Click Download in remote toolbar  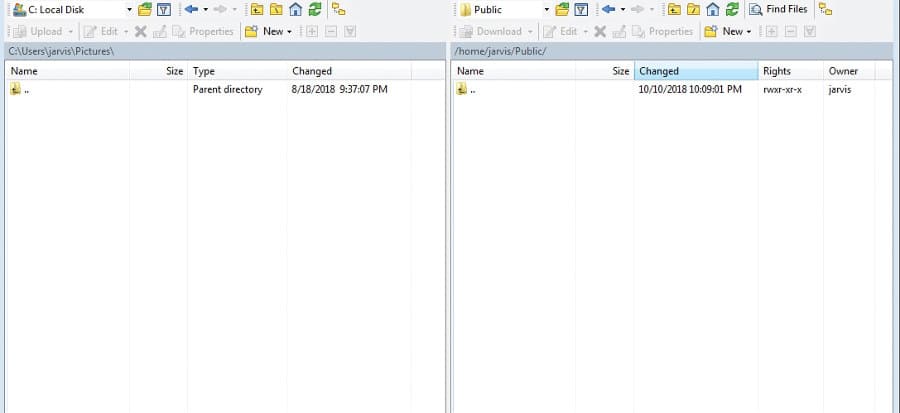[x=491, y=32]
